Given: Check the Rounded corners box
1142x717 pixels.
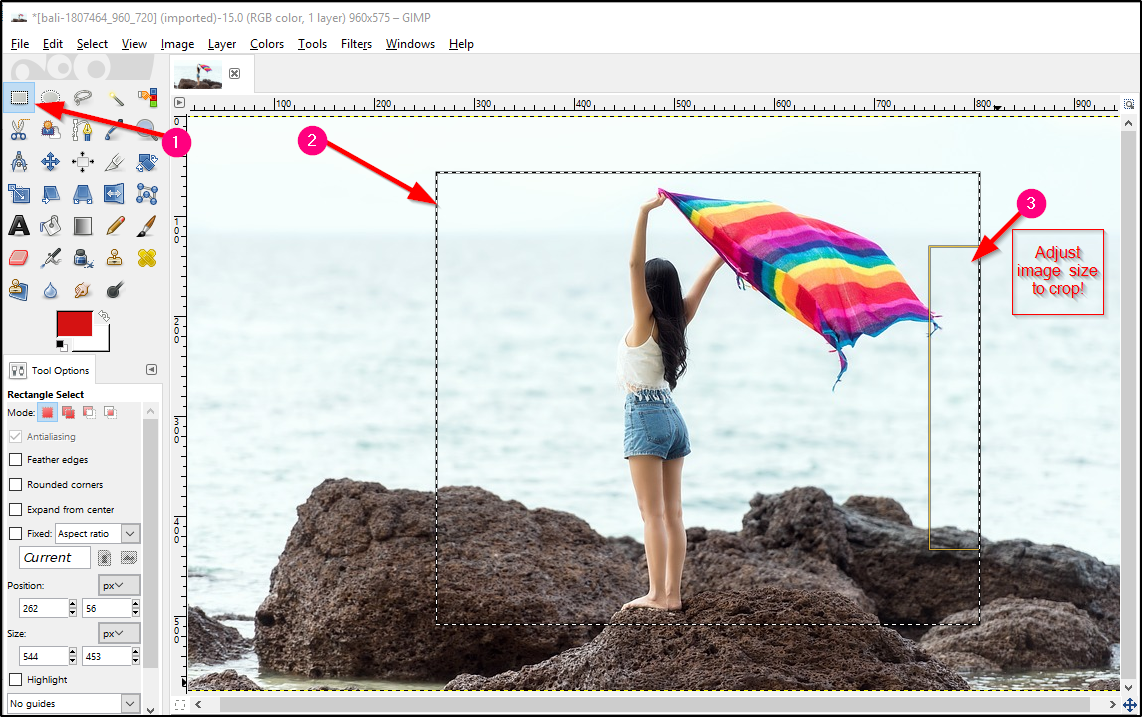Looking at the screenshot, I should tap(17, 484).
